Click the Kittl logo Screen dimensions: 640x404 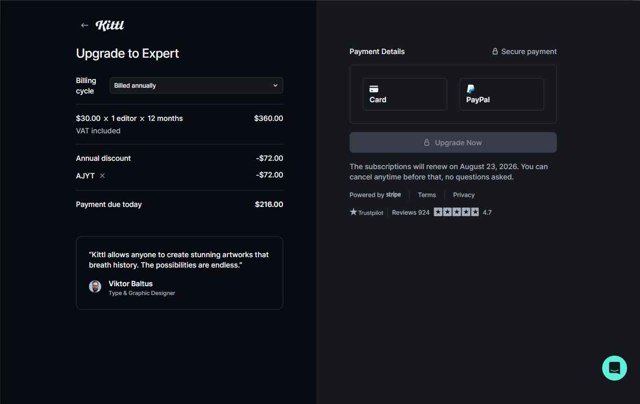(x=110, y=25)
